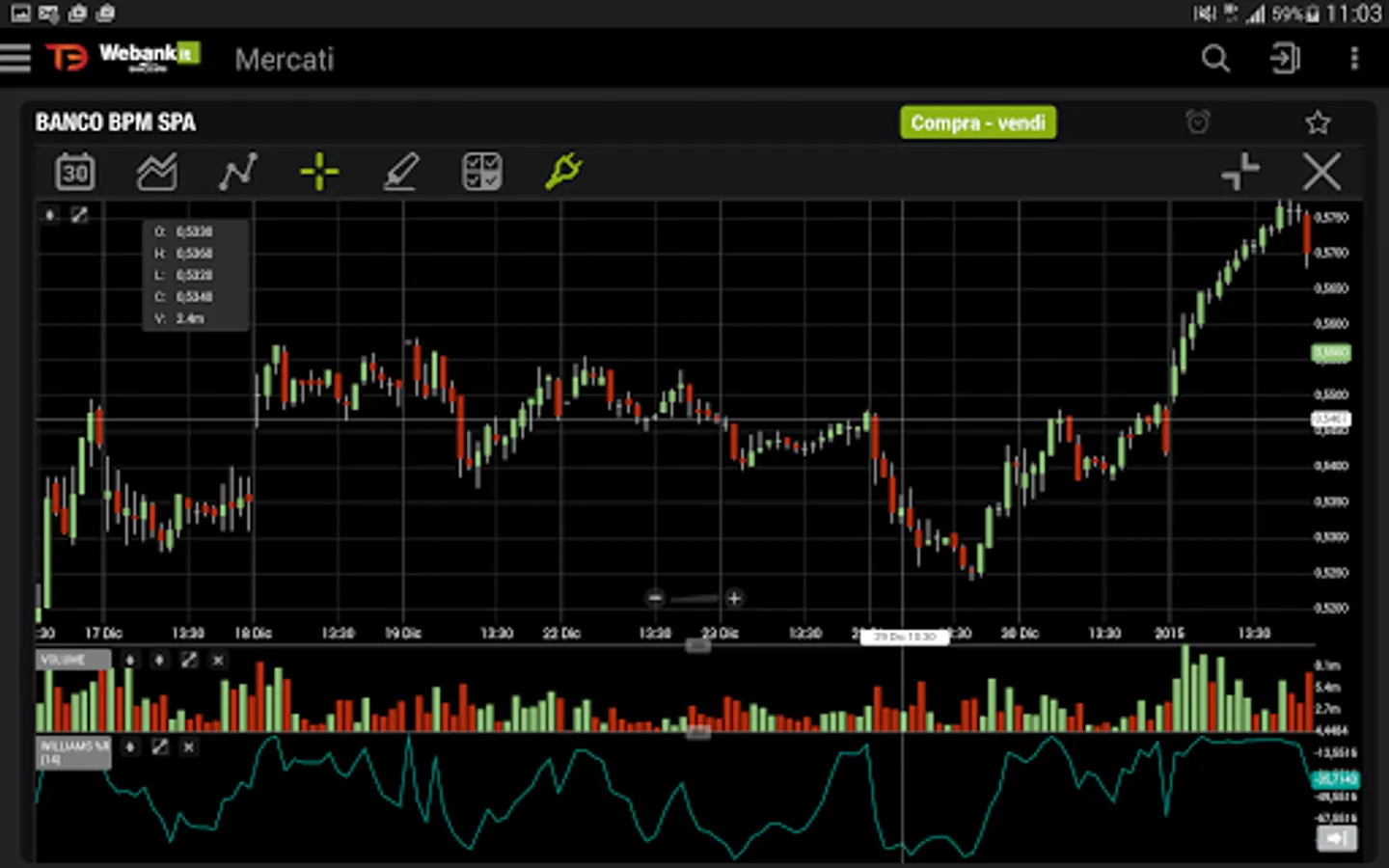The image size is (1389, 868).
Task: Open the calendar period selector
Action: (x=75, y=172)
